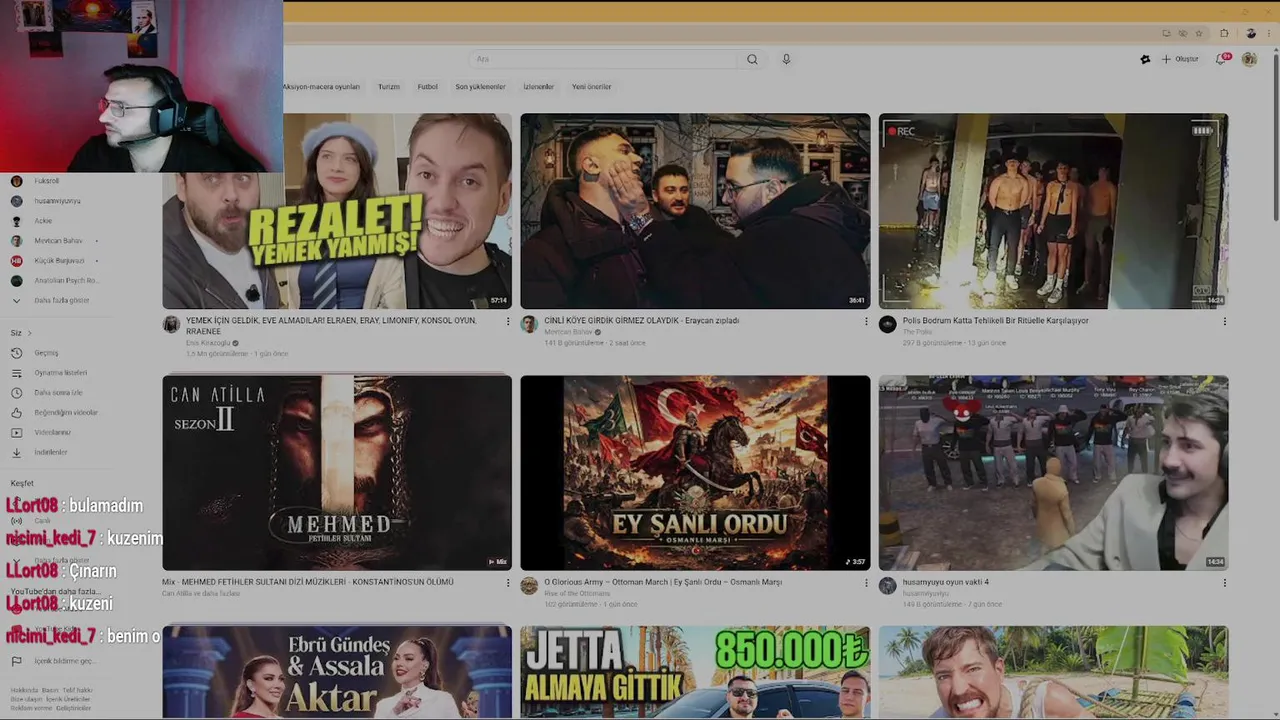Click the crossed-eye icon in the address bar

[x=1183, y=33]
